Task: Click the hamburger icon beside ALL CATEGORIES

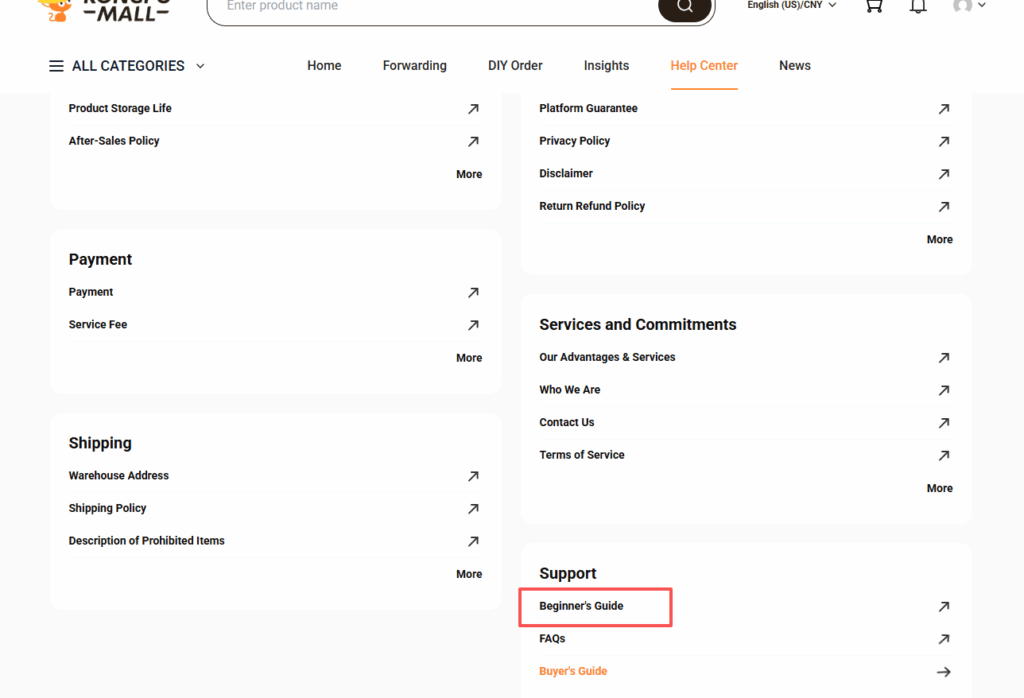Action: coord(56,66)
